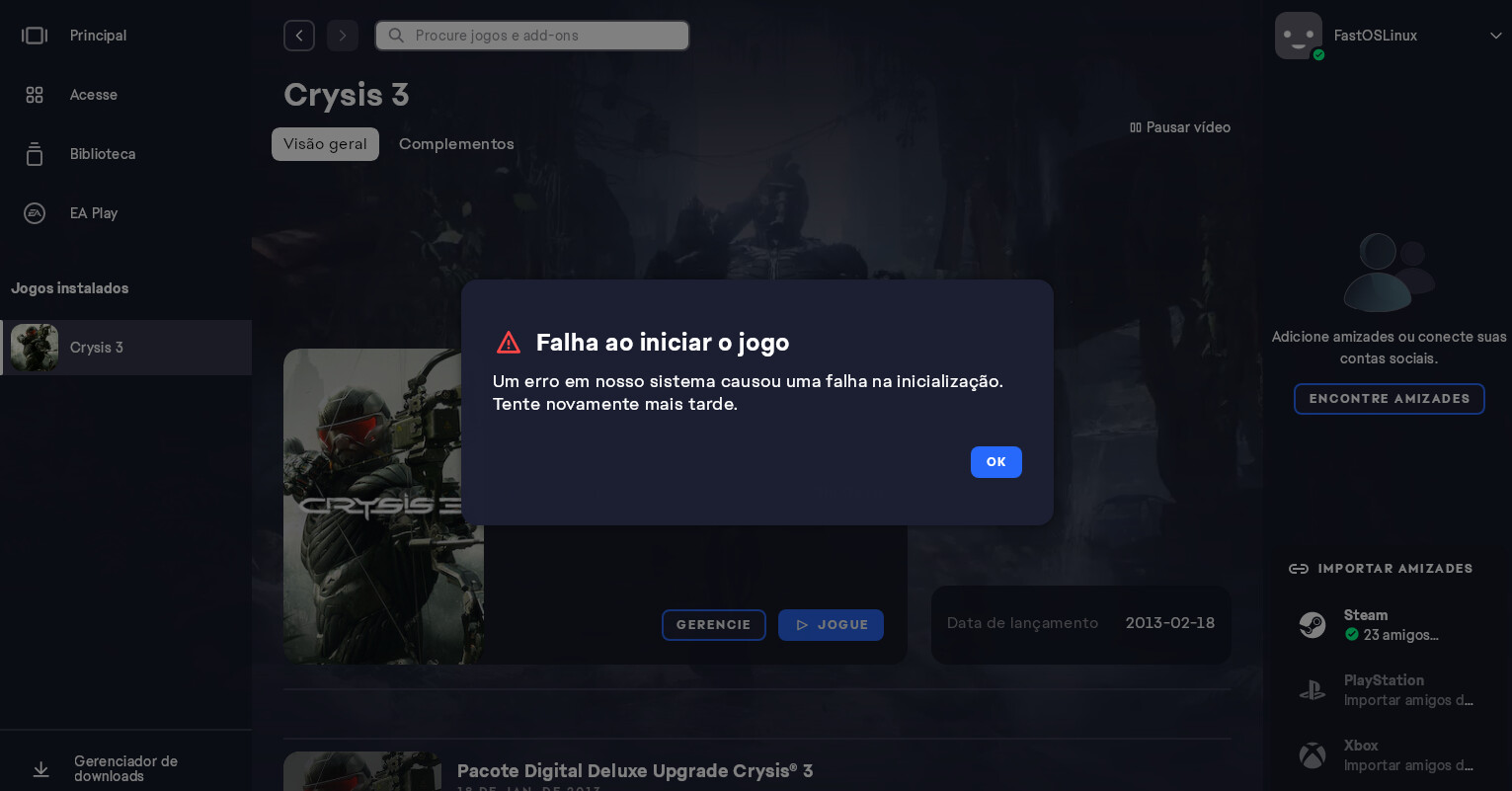Click the FastOSLinux profile avatar
The height and width of the screenshot is (791, 1512).
(x=1299, y=36)
